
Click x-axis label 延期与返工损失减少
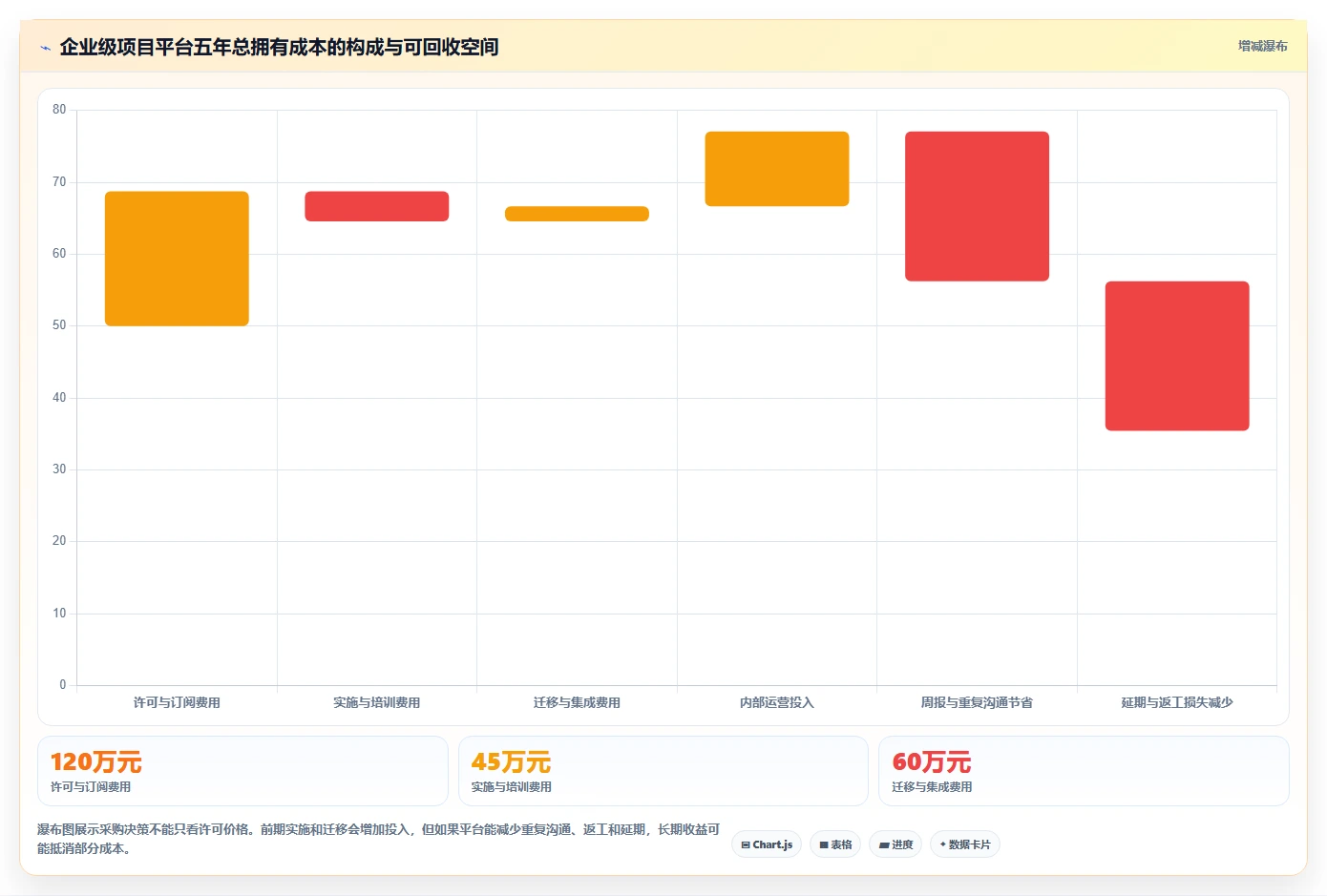(1177, 702)
